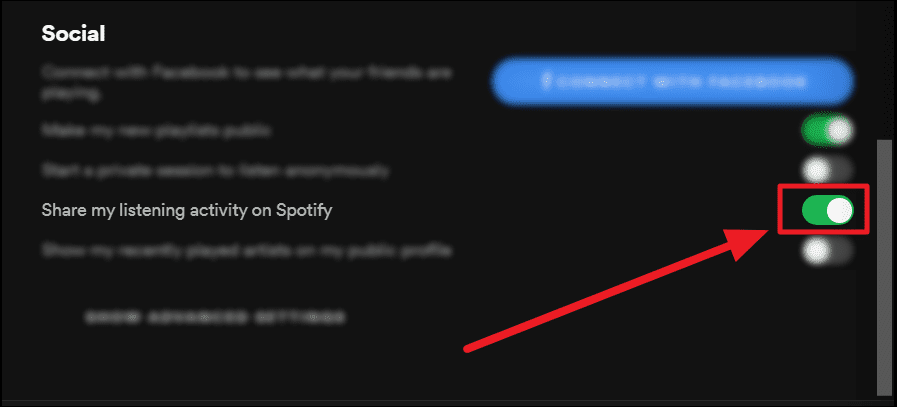Click the red highlight box border
The image size is (897, 407).
[824, 186]
